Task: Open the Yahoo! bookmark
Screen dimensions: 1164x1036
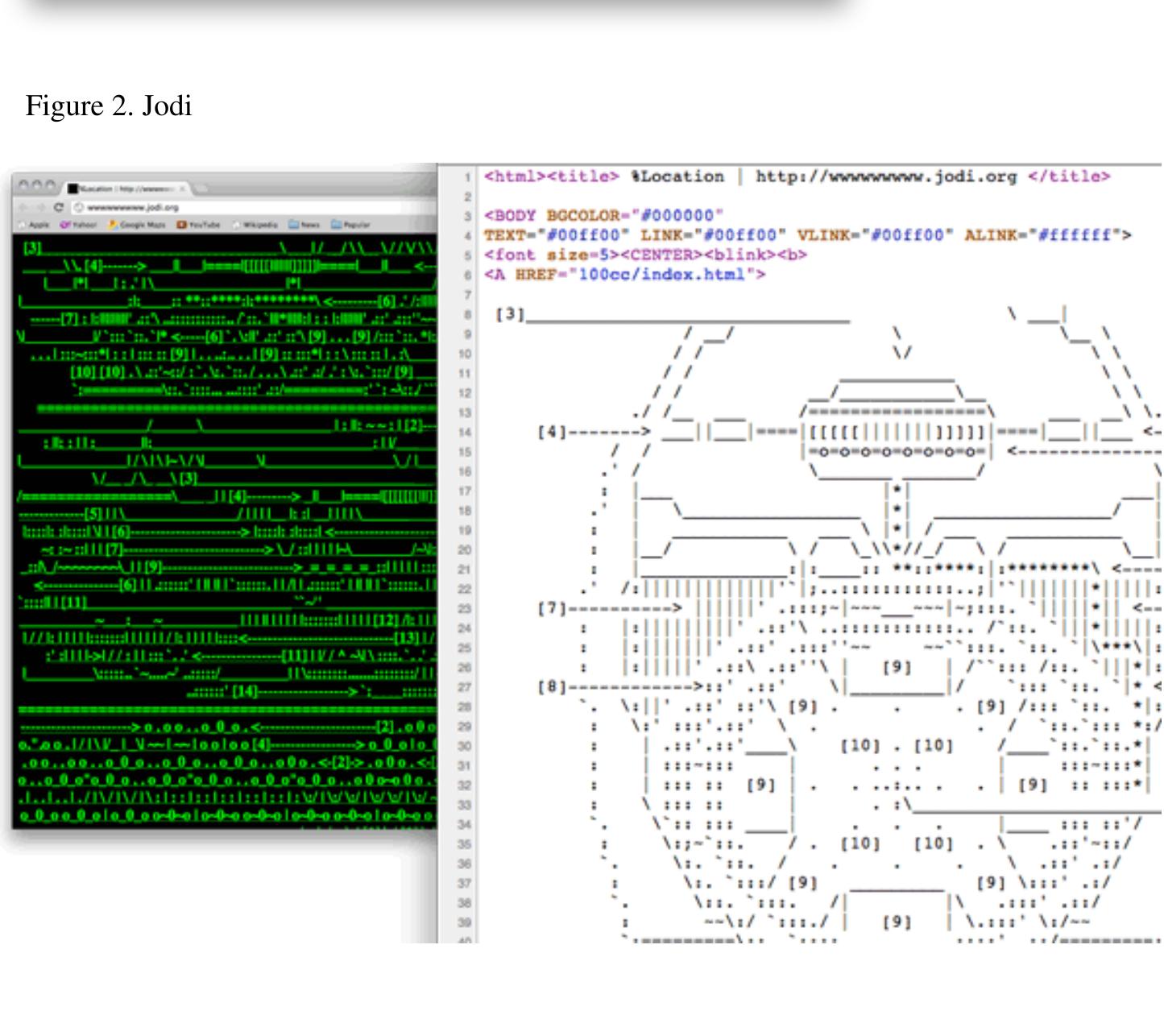Action: [79, 225]
